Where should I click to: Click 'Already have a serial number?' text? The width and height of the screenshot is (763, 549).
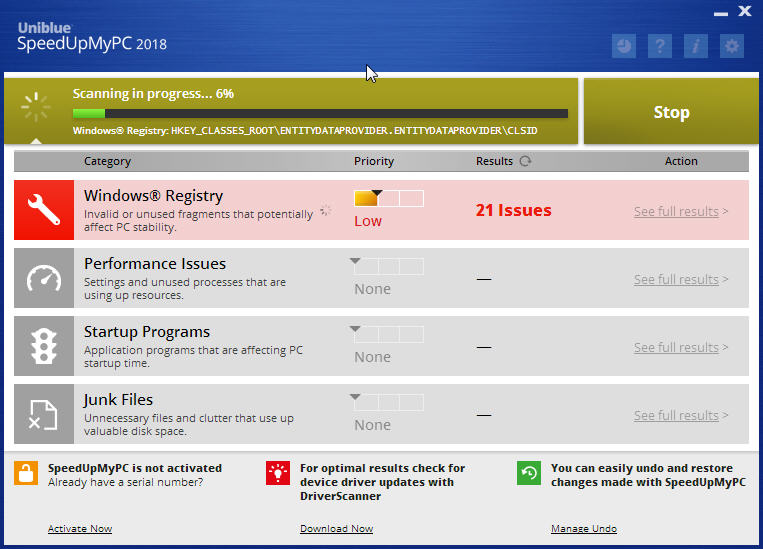(126, 482)
